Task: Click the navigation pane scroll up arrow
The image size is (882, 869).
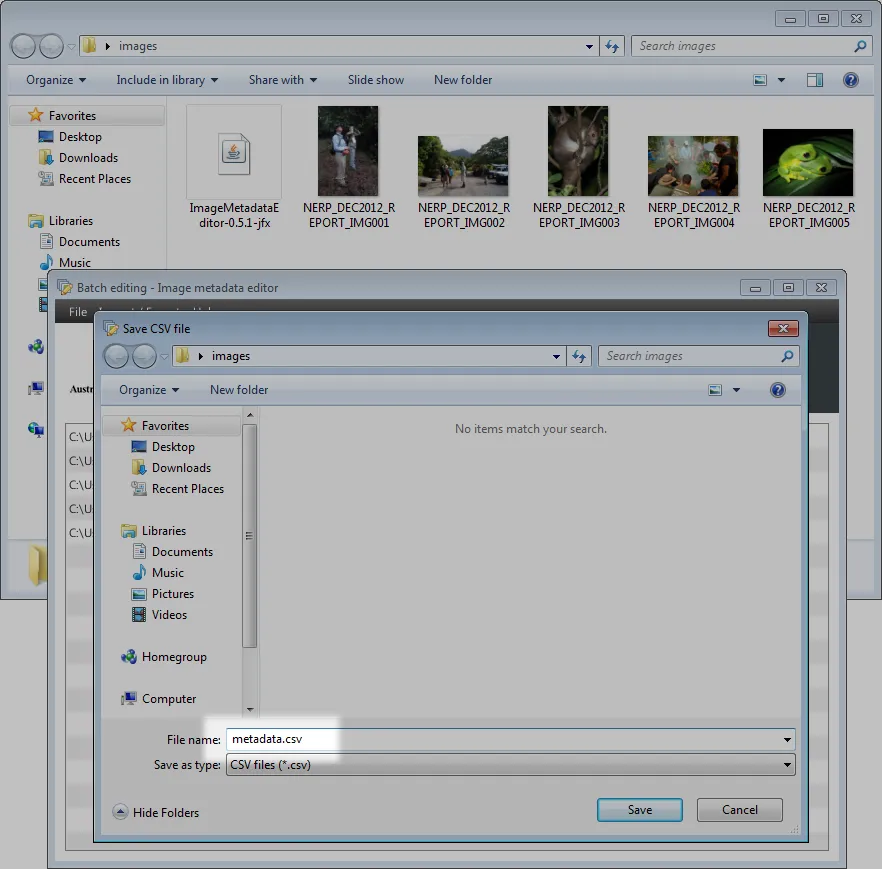Action: tap(250, 415)
